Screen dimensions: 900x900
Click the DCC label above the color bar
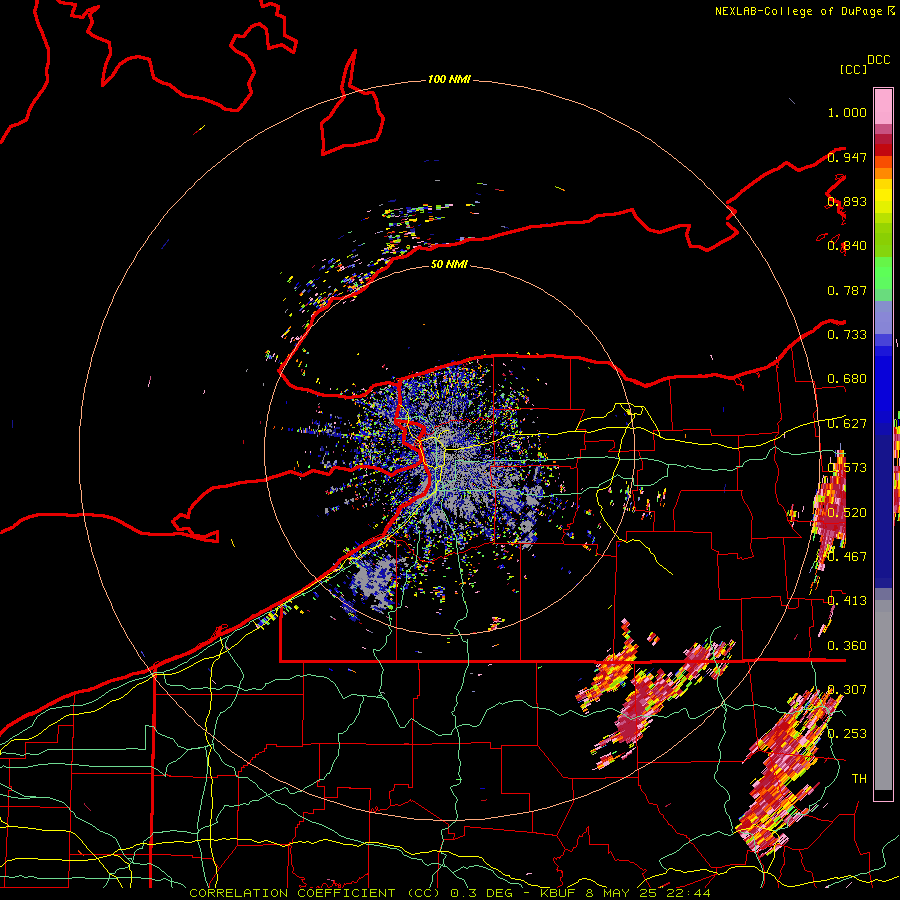(879, 60)
